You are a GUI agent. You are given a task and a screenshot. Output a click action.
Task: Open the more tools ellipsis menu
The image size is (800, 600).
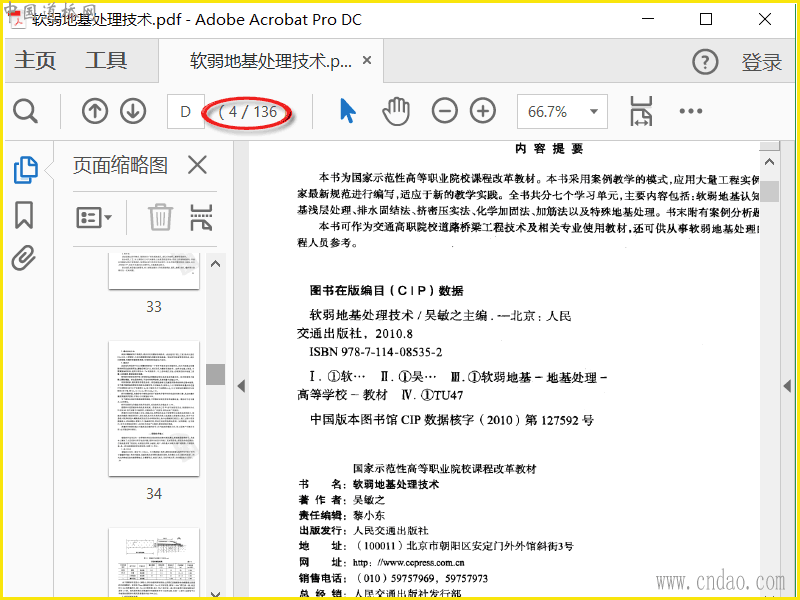pos(690,111)
